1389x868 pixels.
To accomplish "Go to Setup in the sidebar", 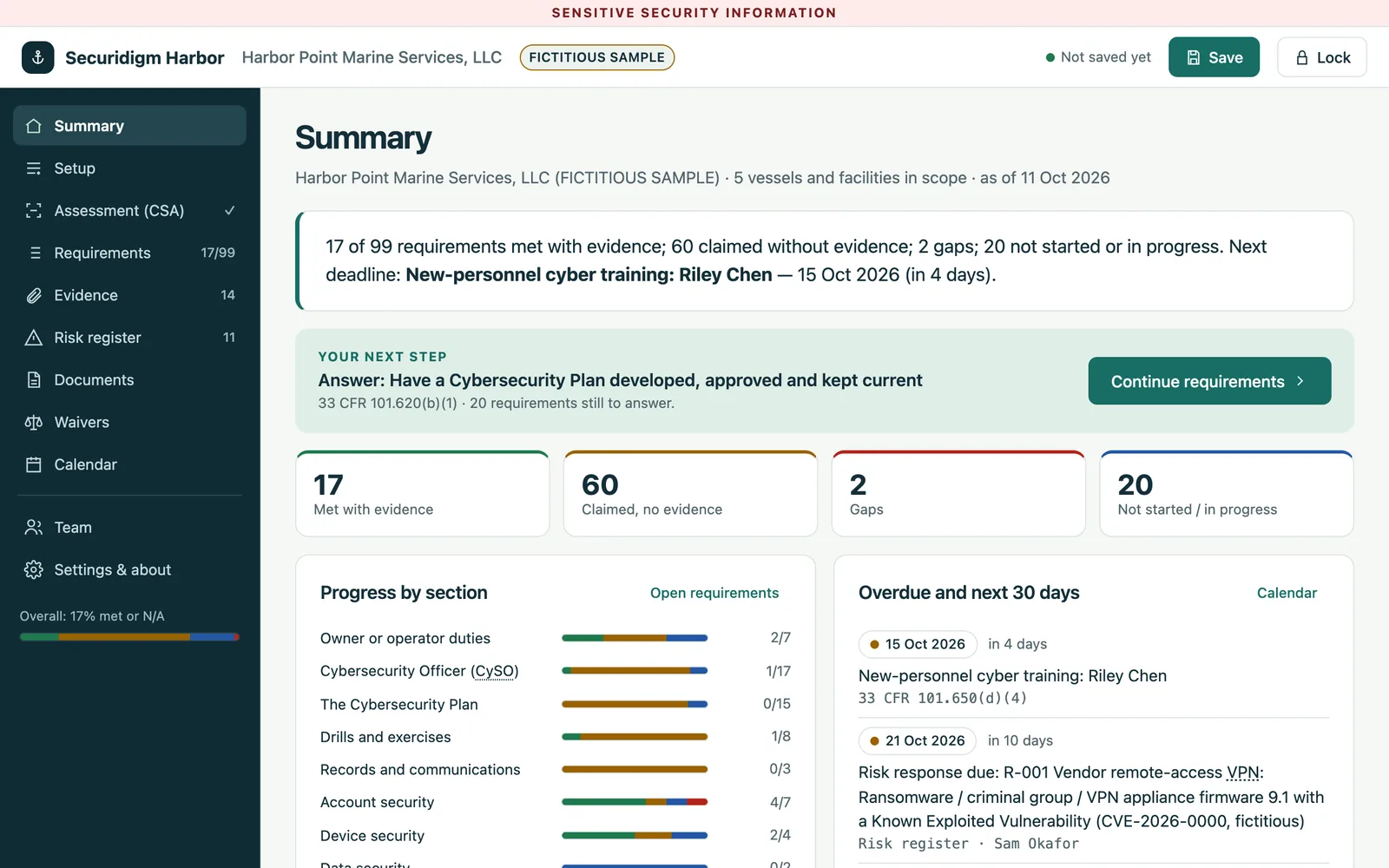I will [x=129, y=168].
